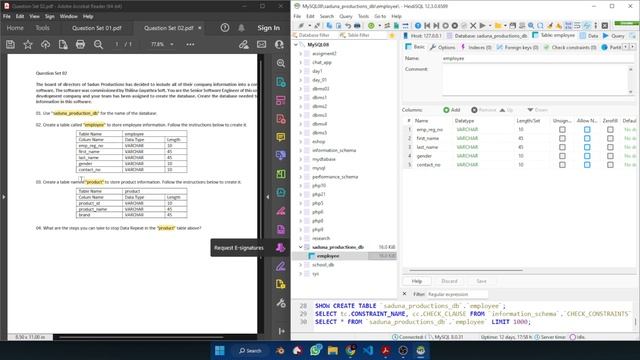Viewport: 640px width, 360px height.
Task: Switch to Question Set 01.pdf tab
Action: coord(97,28)
